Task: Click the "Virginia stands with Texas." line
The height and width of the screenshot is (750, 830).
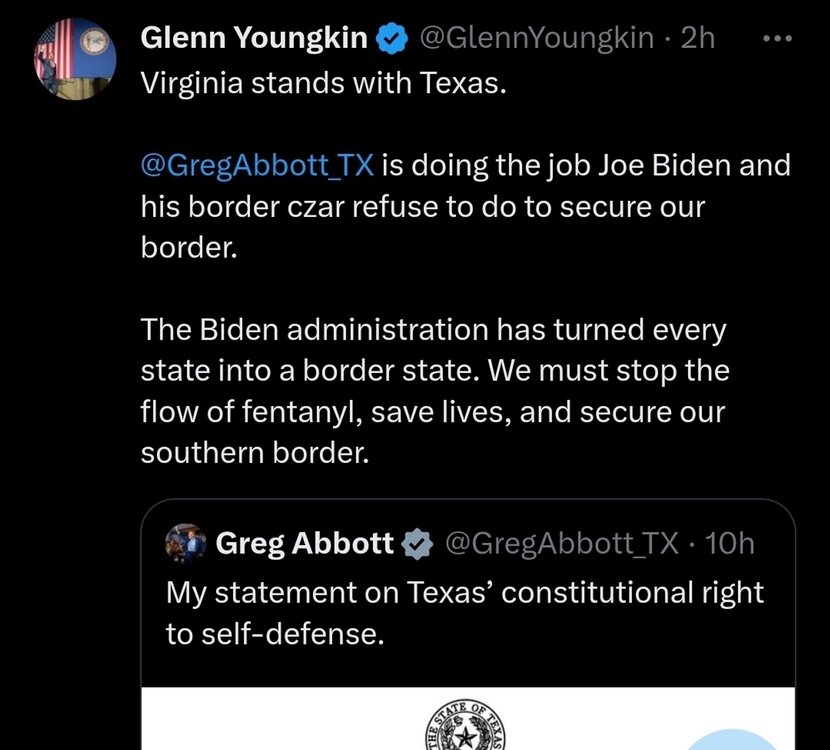Action: 325,82
